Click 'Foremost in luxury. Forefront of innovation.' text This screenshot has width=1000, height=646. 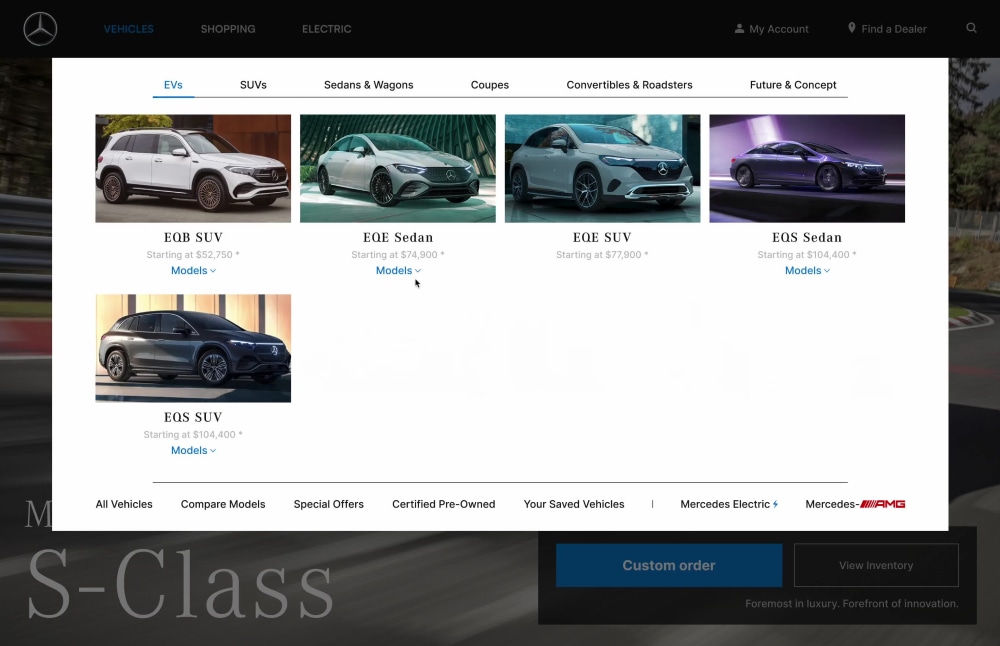852,604
